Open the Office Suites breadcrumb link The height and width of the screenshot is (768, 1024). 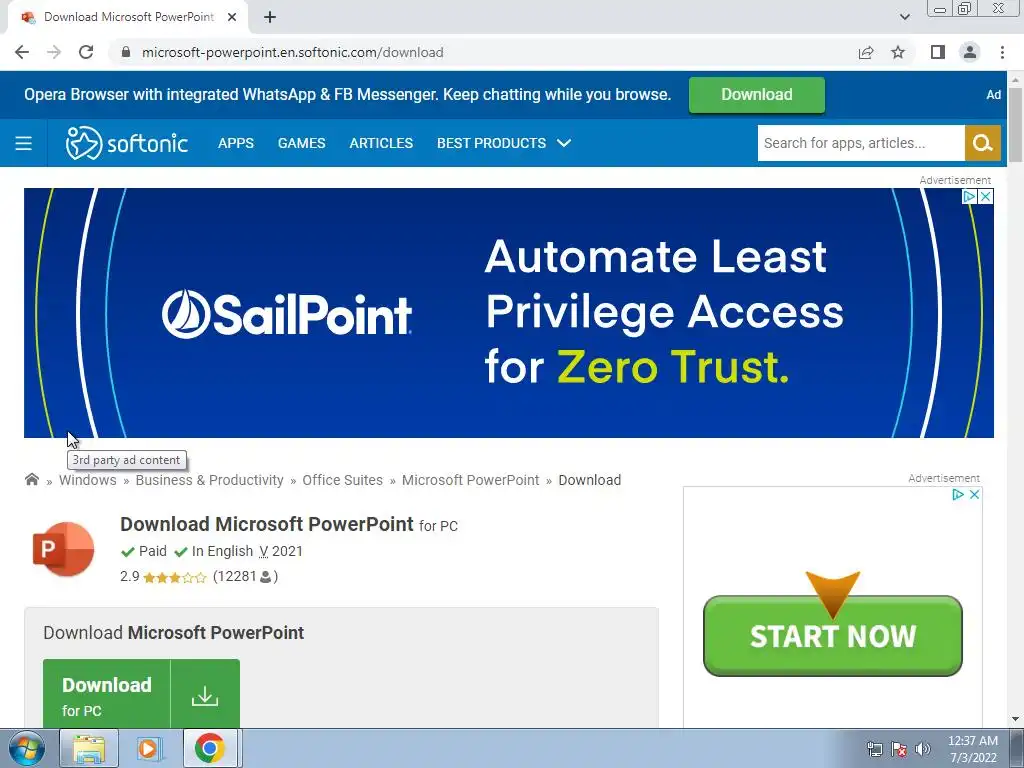pos(343,480)
